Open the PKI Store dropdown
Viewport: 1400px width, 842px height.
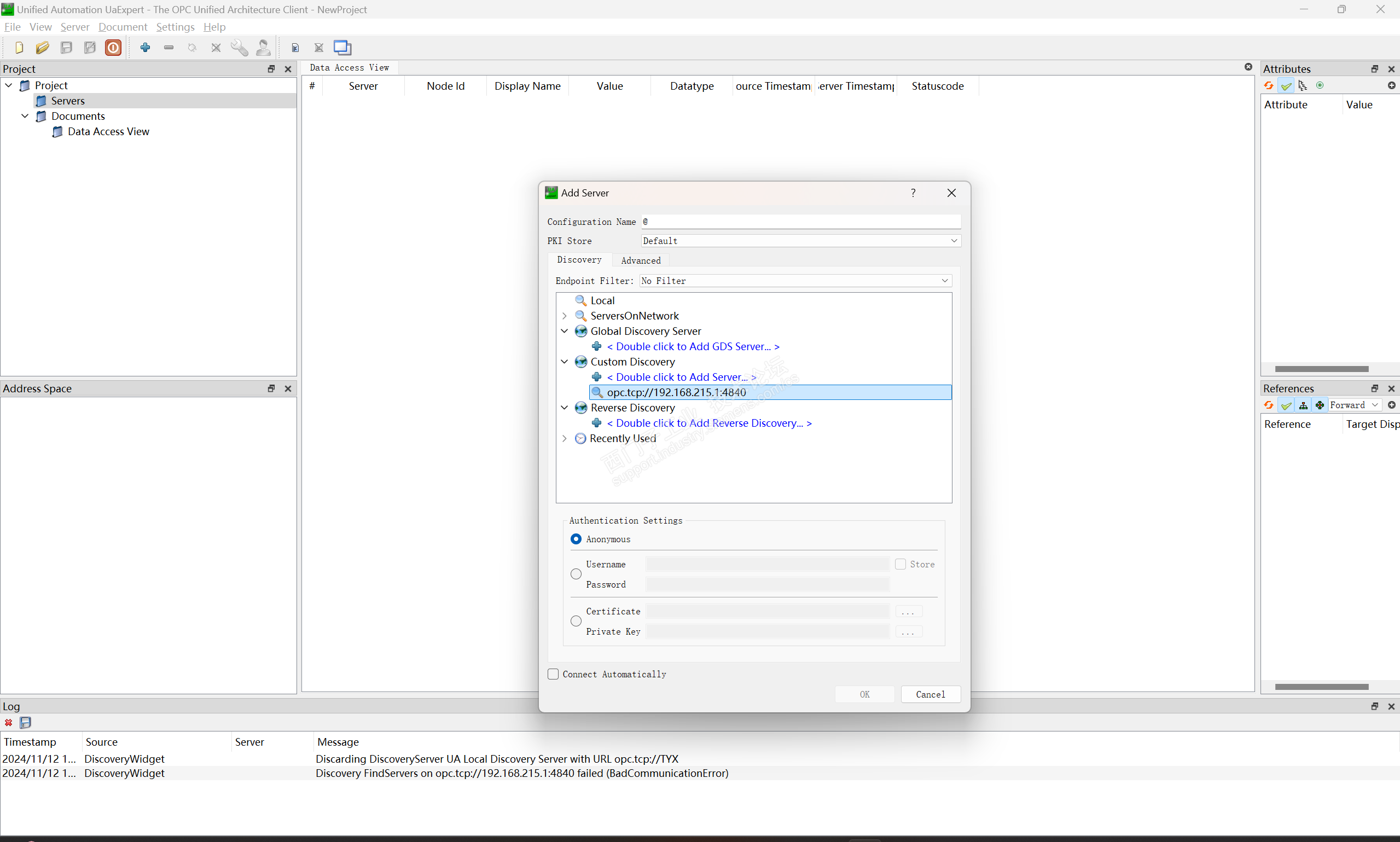tap(800, 241)
